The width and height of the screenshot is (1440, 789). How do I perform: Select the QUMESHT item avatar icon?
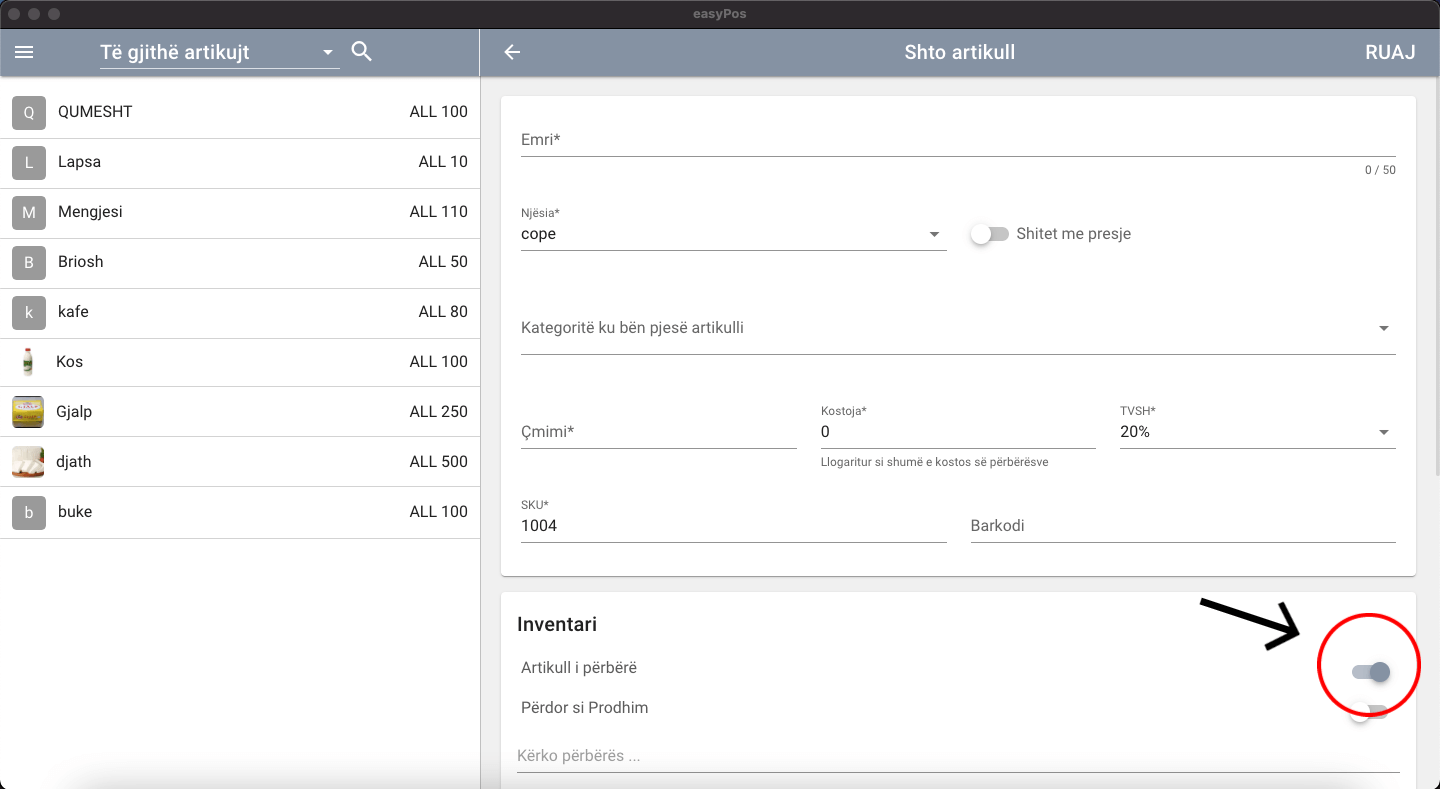click(x=28, y=112)
